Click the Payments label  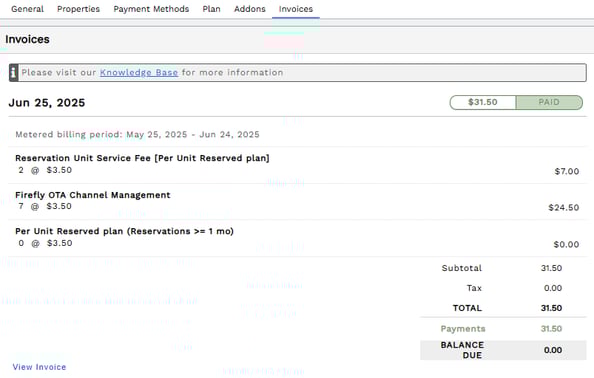click(463, 329)
